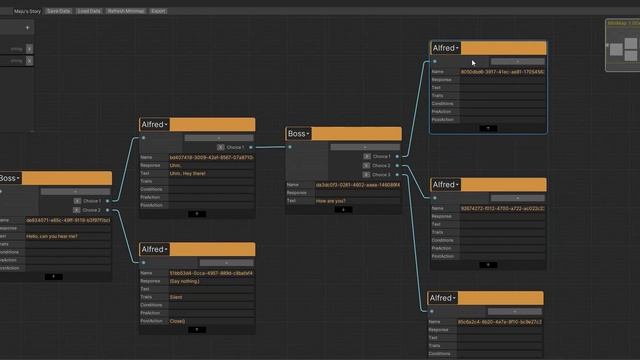Click input port of Alfred node named 92674272

[435, 198]
